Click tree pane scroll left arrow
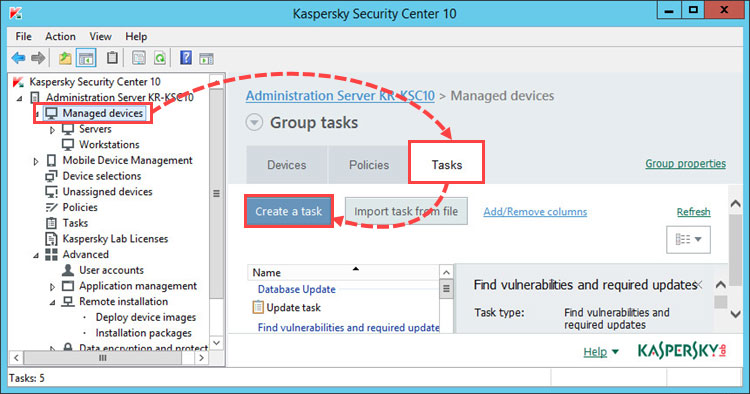The image size is (750, 394). point(16,358)
